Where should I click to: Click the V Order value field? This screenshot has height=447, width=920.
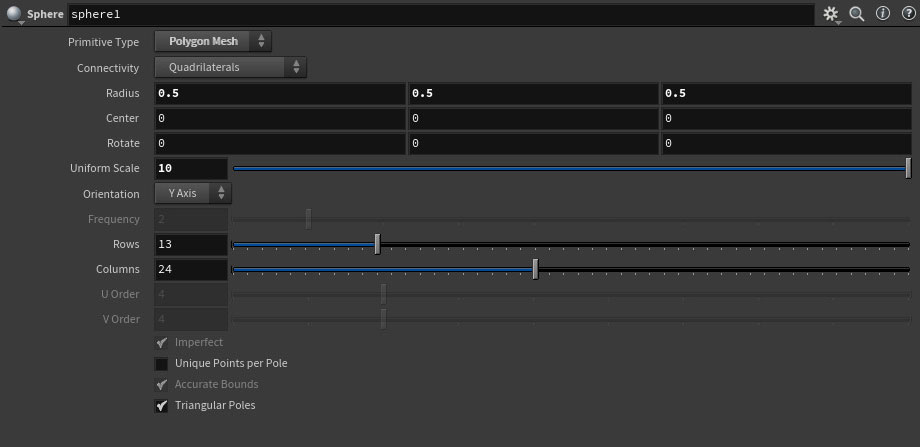(x=191, y=320)
